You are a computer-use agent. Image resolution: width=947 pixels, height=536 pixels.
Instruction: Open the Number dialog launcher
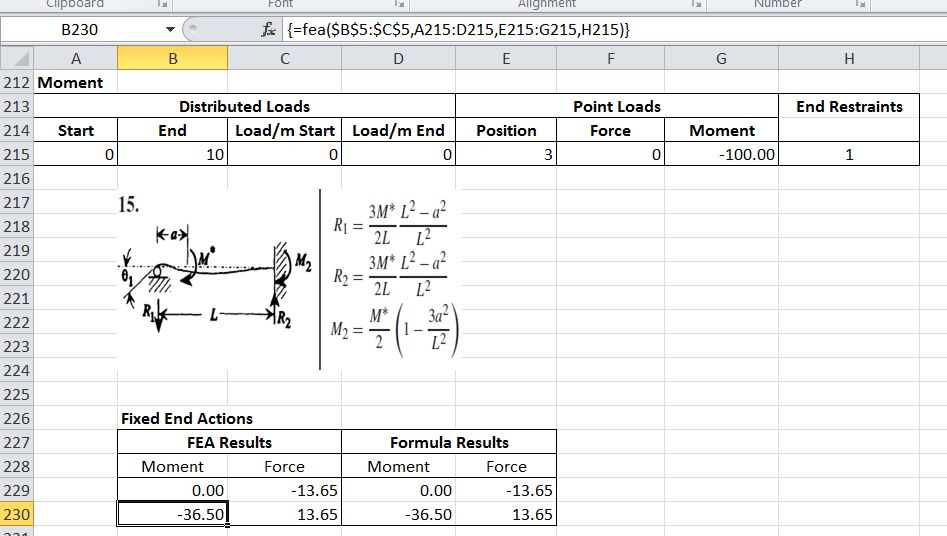[x=860, y=5]
